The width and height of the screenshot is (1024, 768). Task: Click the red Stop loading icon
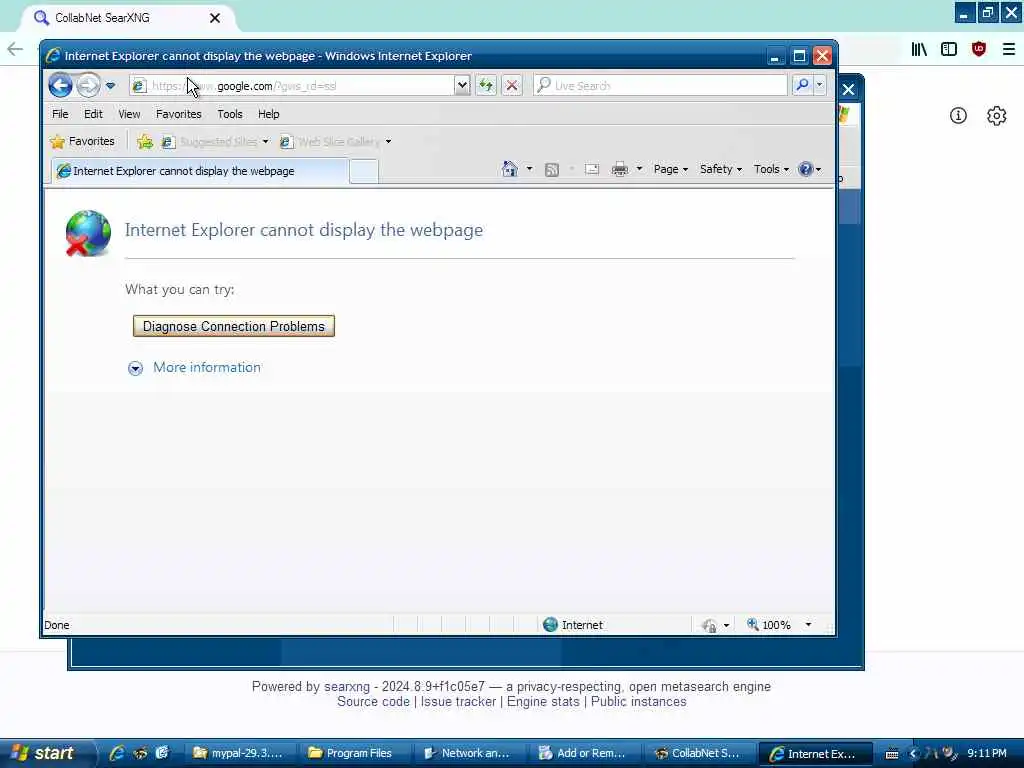tap(512, 86)
